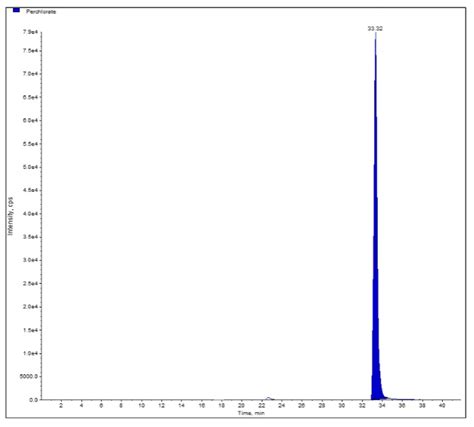Click the 2.5e4 y-axis tick label
Image resolution: width=474 pixels, height=427 pixels.
[30, 284]
